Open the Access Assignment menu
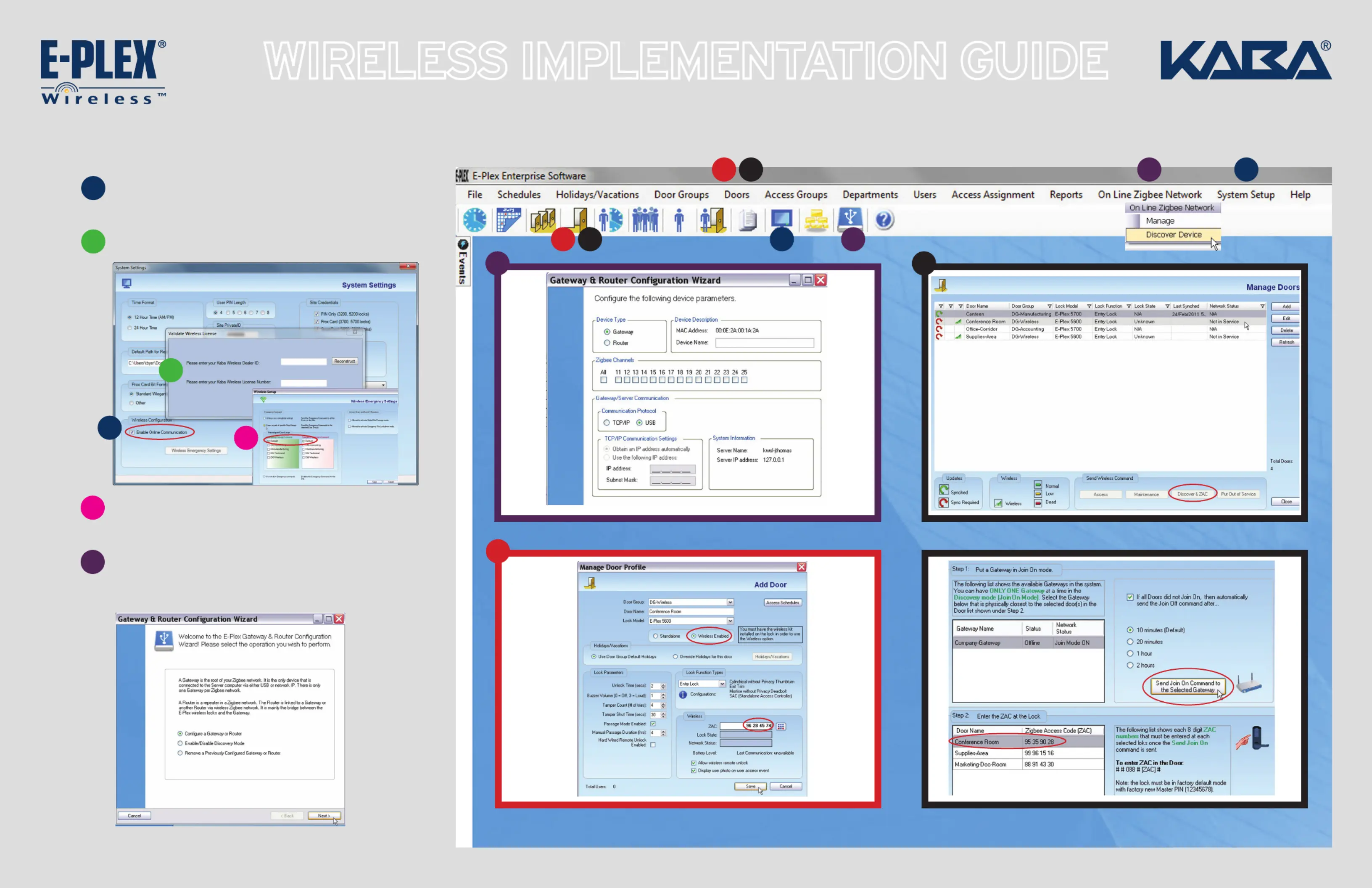The image size is (1372, 888). 992,195
